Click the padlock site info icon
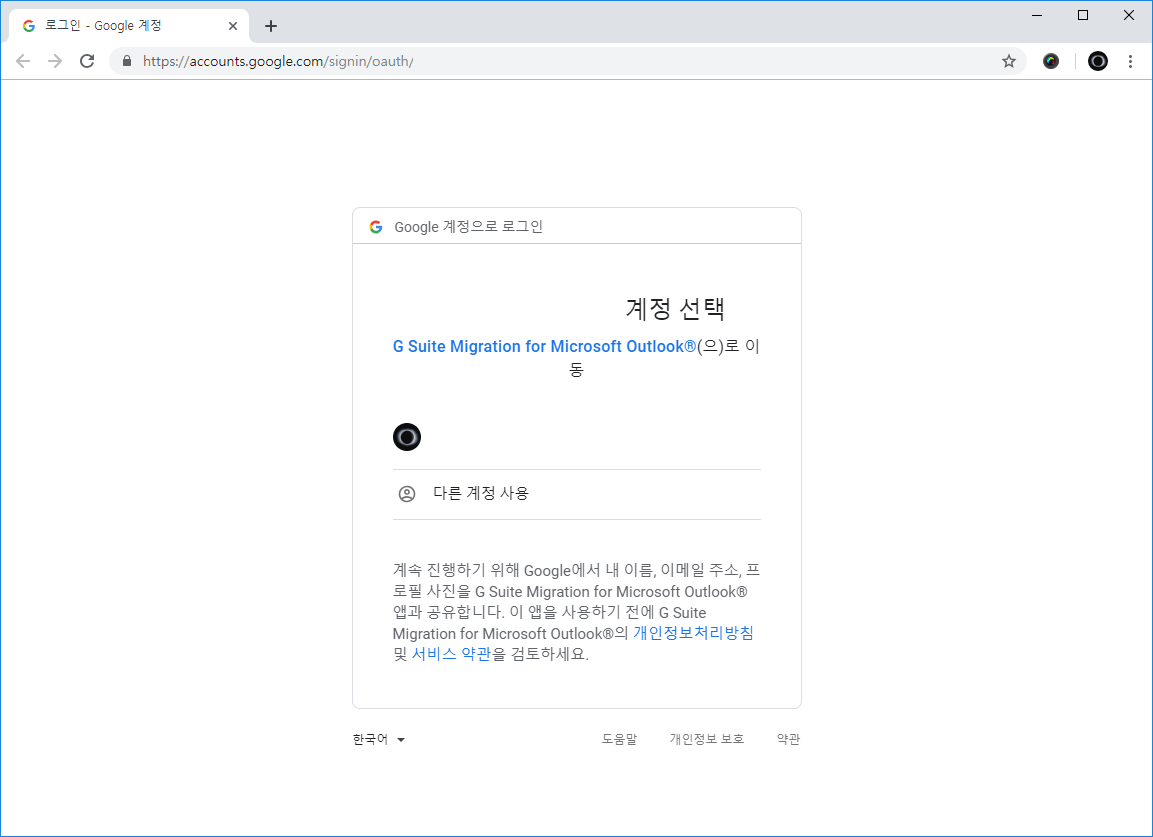Viewport: 1153px width, 837px height. (x=126, y=61)
